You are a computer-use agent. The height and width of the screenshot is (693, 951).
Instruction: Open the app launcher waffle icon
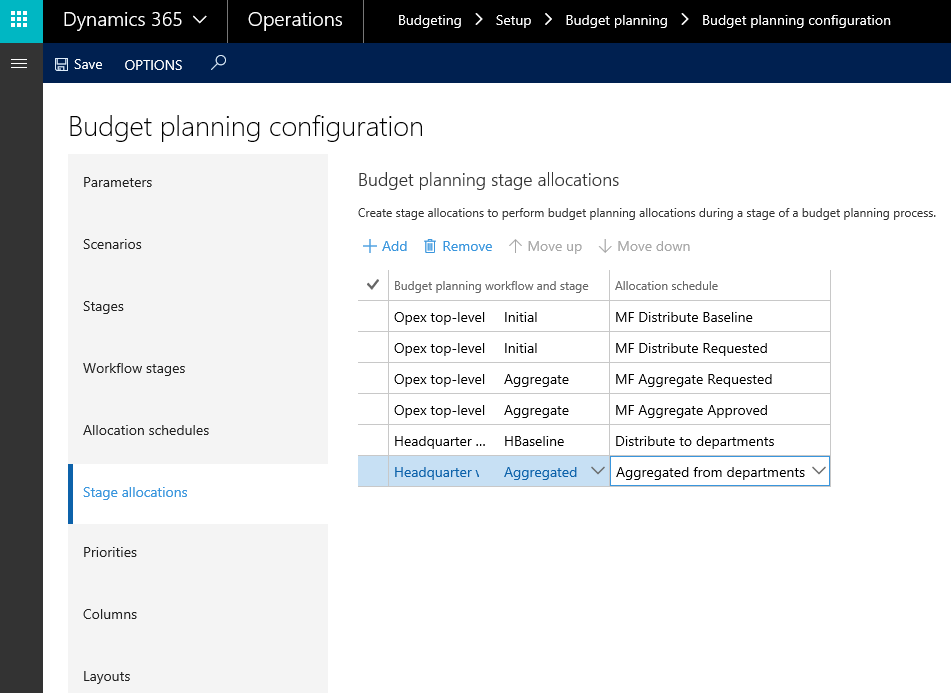[x=19, y=20]
